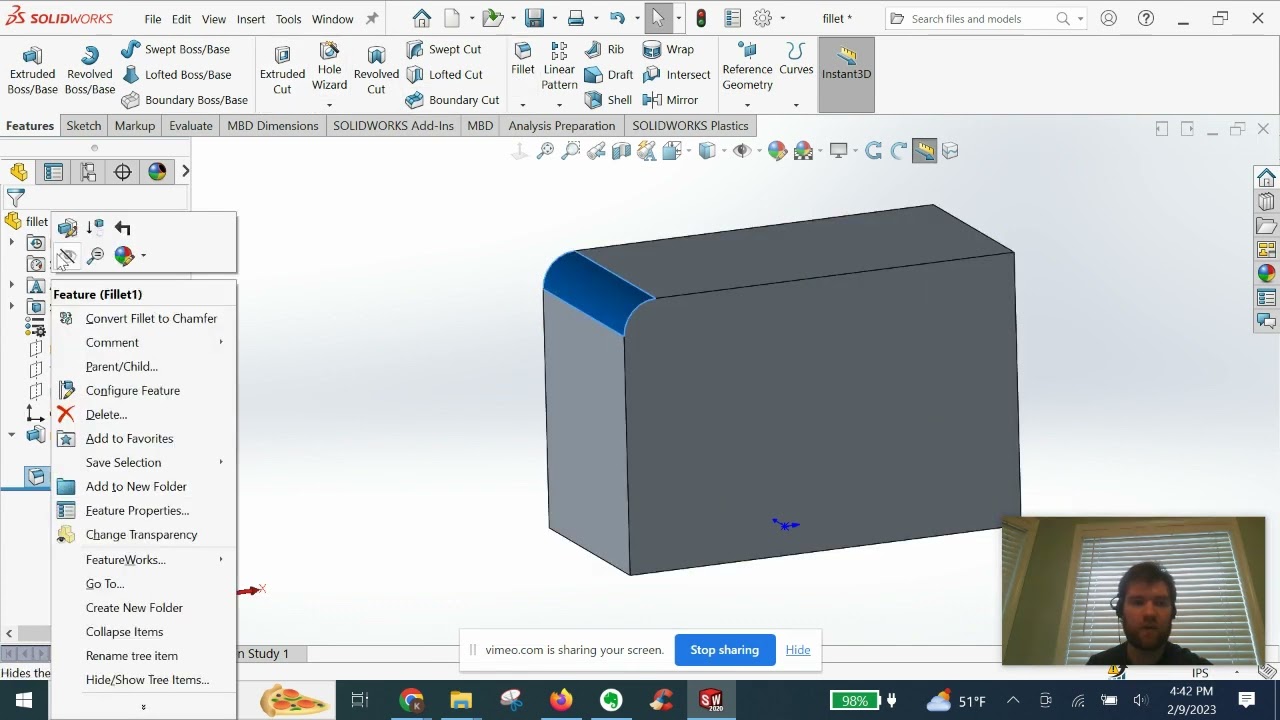Select the Intersect tool
Image resolution: width=1280 pixels, height=720 pixels.
[676, 74]
